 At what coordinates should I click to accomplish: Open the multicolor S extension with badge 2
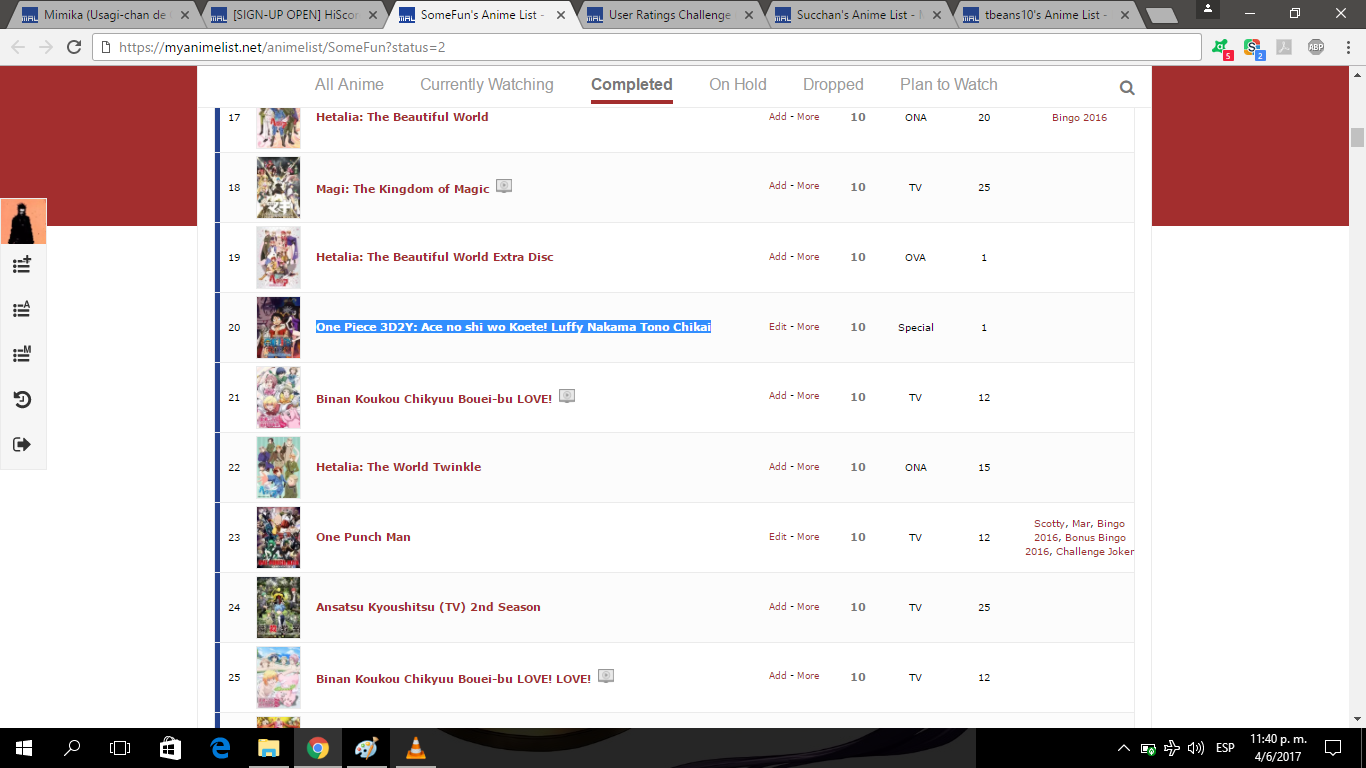pyautogui.click(x=1253, y=47)
